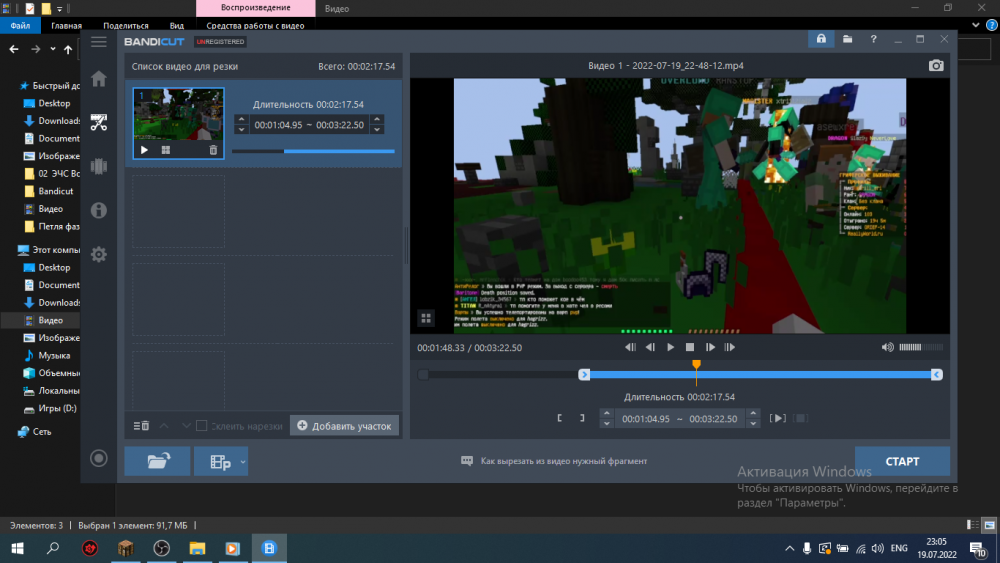Open Средства работы с видео tab
1000x563 pixels.
tap(255, 26)
